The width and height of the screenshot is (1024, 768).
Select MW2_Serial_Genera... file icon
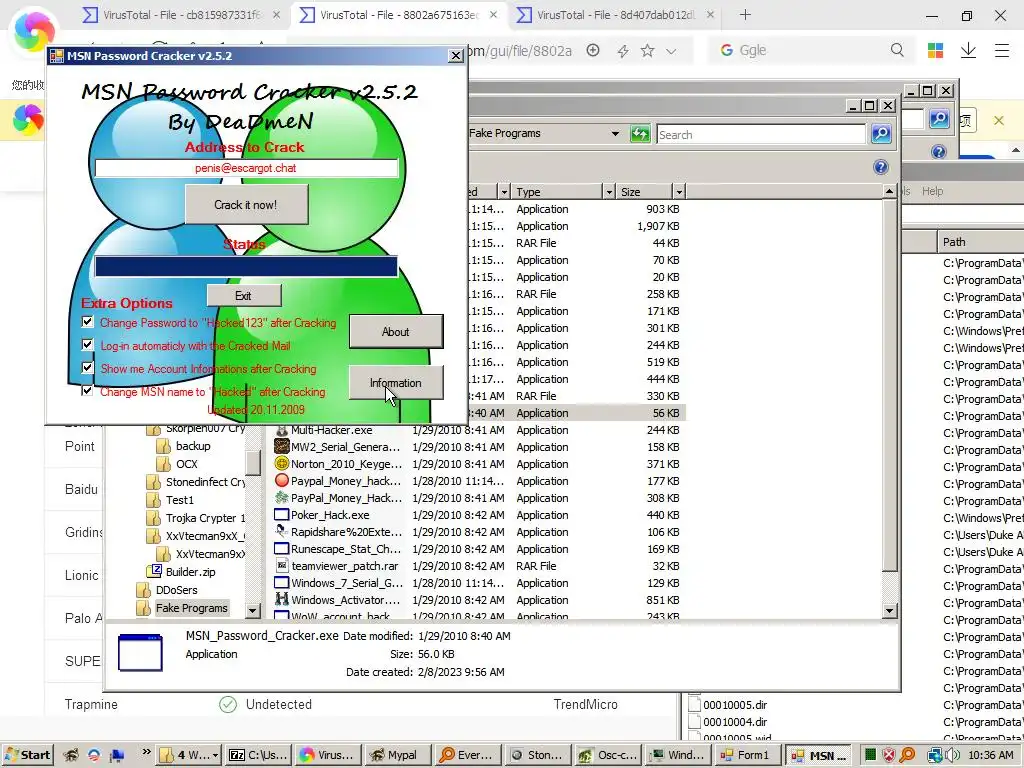click(x=281, y=447)
